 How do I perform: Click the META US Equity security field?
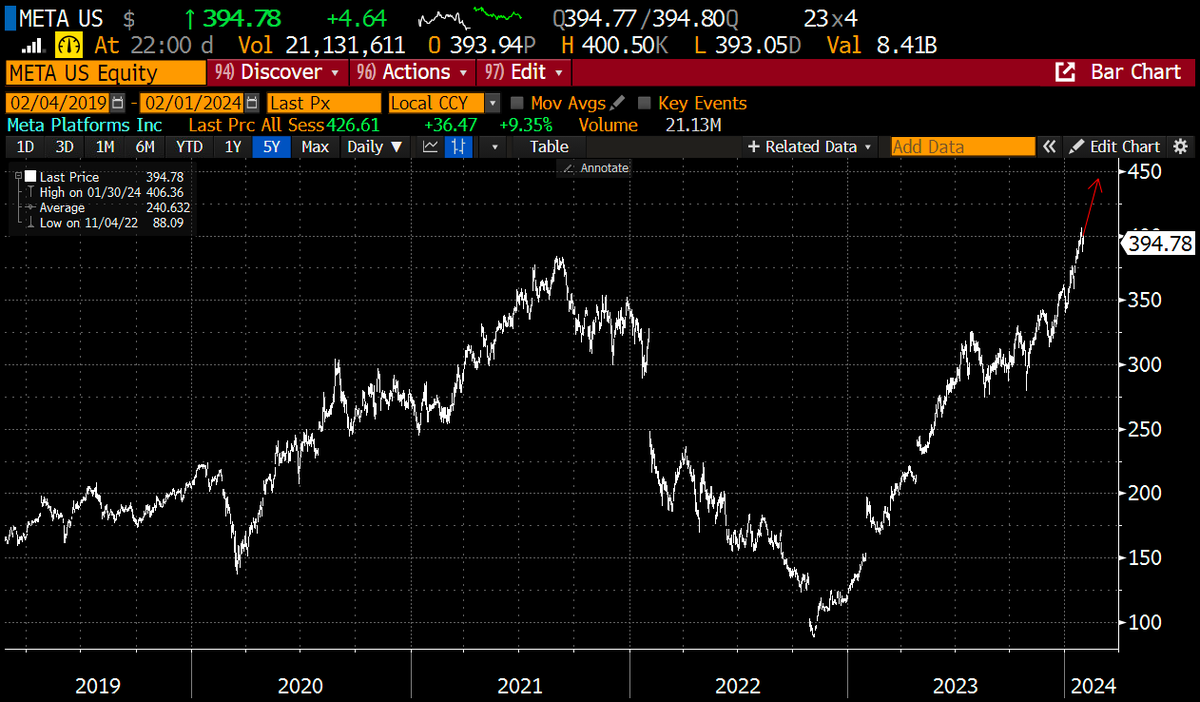[105, 72]
